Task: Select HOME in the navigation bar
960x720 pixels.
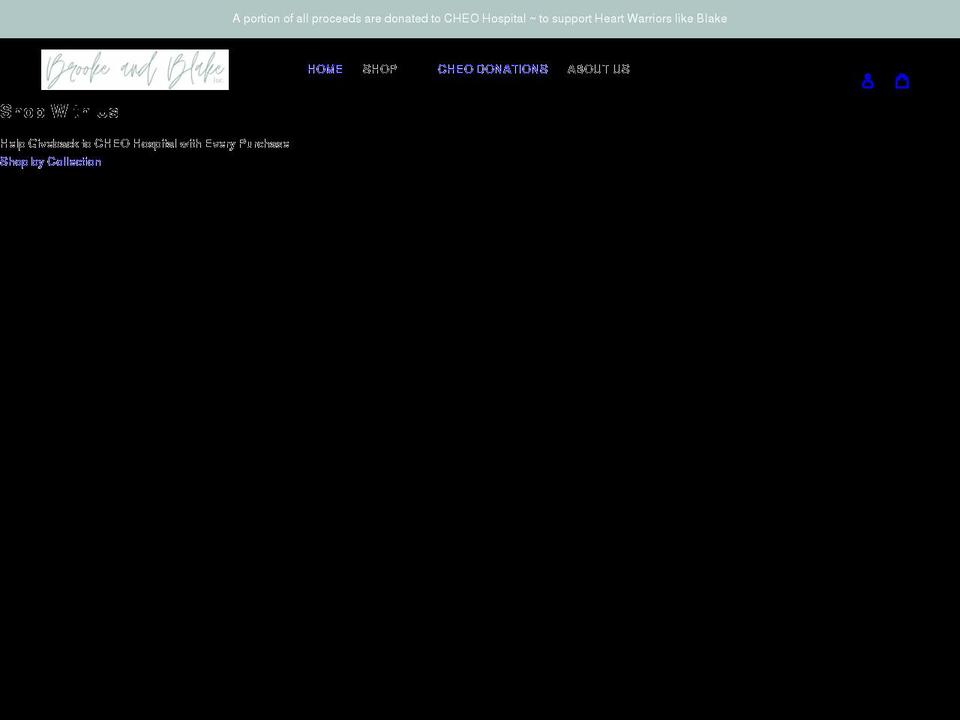Action: [325, 69]
